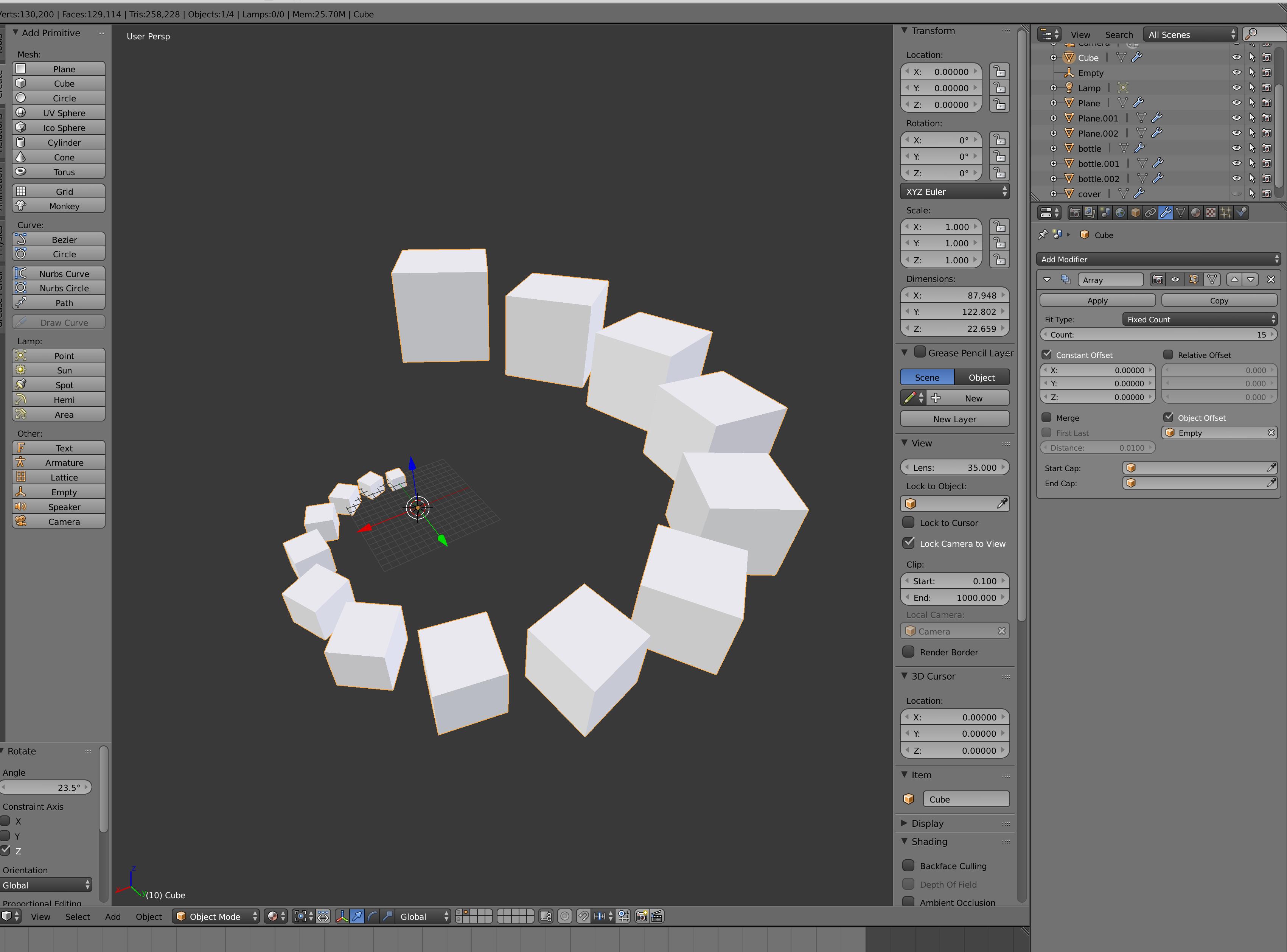This screenshot has height=952, width=1287.
Task: Disable Lock Camera to View
Action: (909, 543)
